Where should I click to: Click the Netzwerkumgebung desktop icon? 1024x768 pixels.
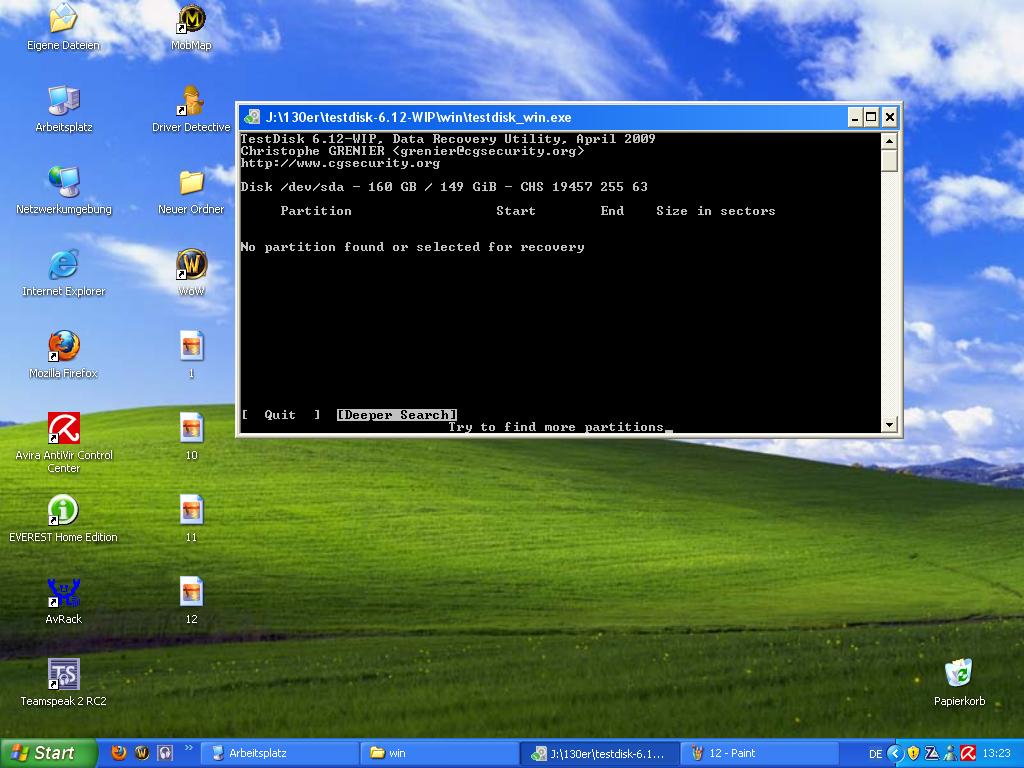pos(63,191)
